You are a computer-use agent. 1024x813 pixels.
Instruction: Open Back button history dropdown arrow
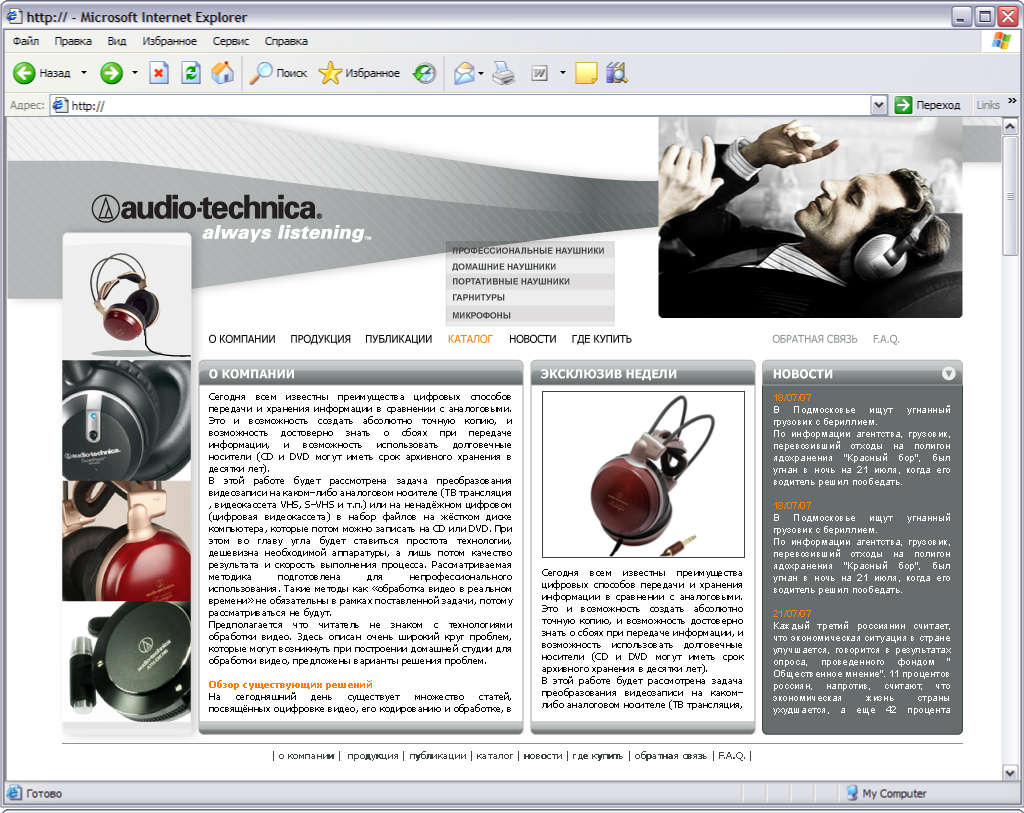point(84,72)
